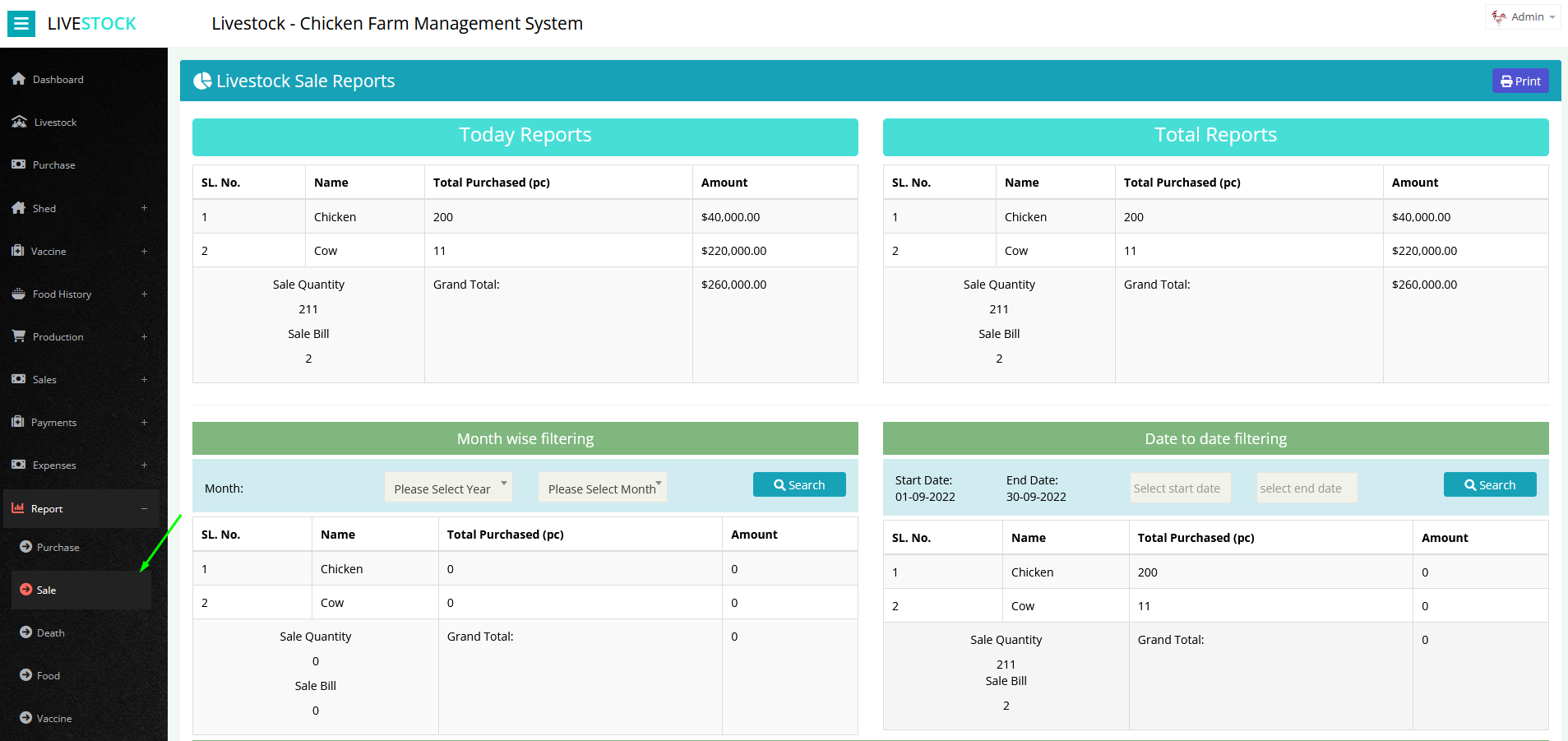
Task: Expand the Shed menu
Action: 144,208
